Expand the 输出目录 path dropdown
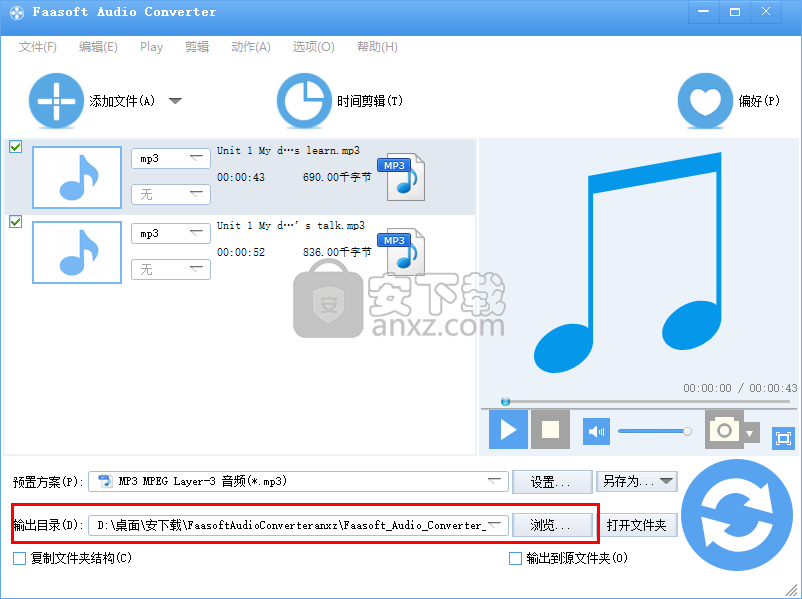The width and height of the screenshot is (802, 599). click(495, 525)
